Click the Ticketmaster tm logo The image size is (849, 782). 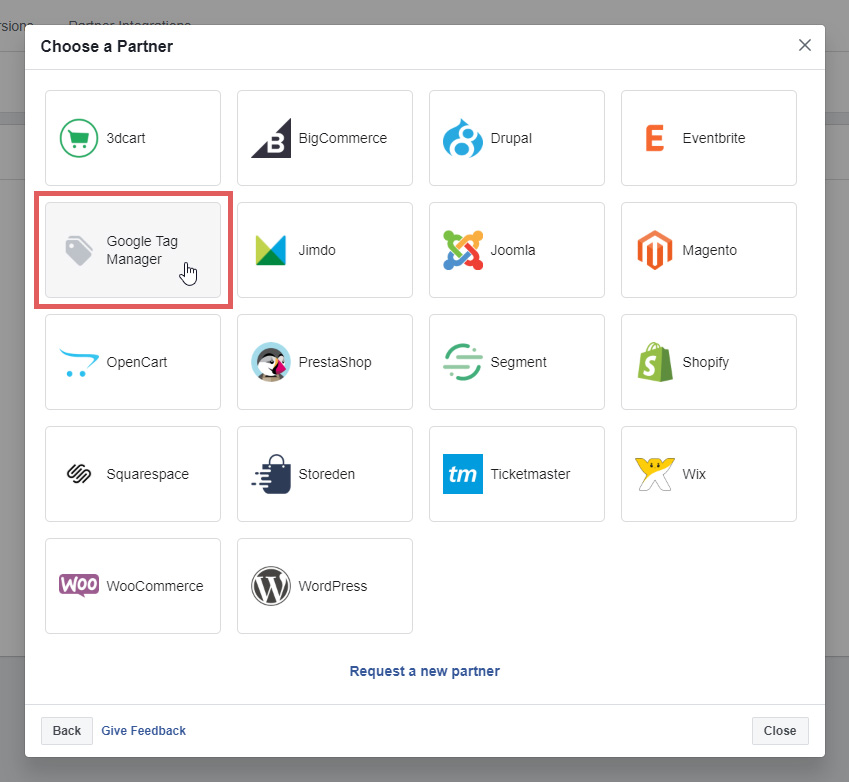click(462, 474)
